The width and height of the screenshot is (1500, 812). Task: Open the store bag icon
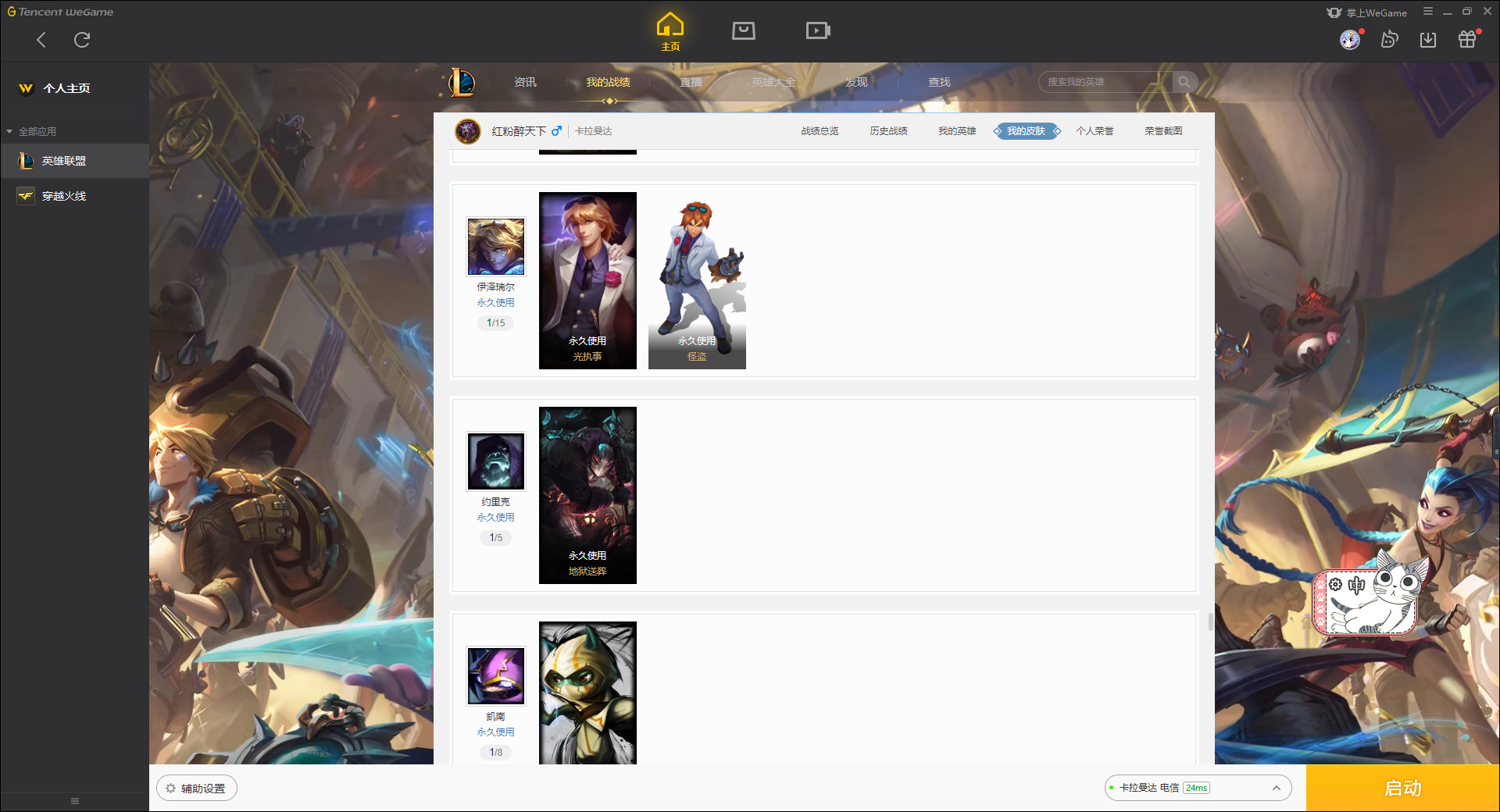pyautogui.click(x=744, y=30)
